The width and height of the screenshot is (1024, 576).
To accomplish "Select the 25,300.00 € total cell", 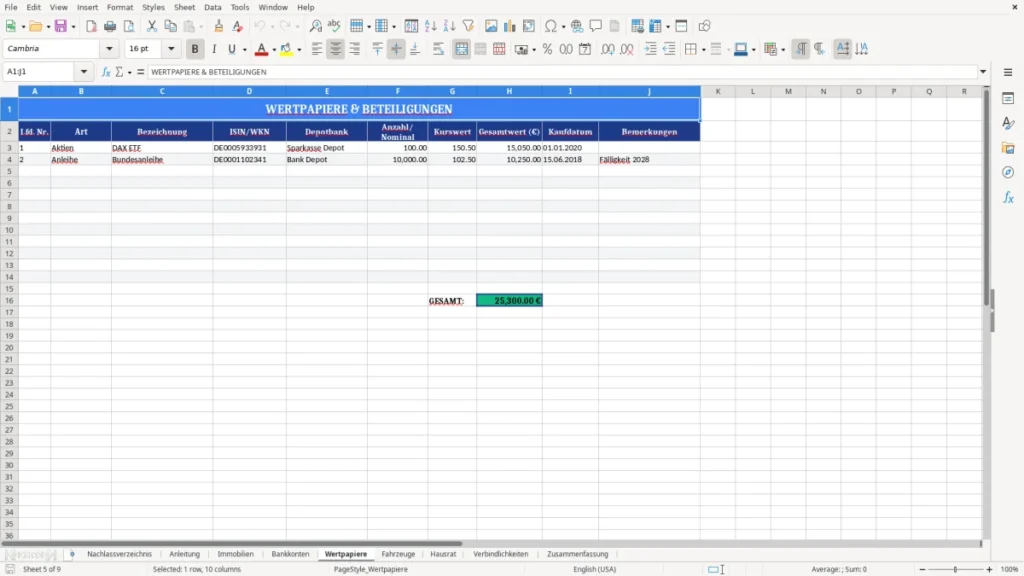I will coord(509,300).
